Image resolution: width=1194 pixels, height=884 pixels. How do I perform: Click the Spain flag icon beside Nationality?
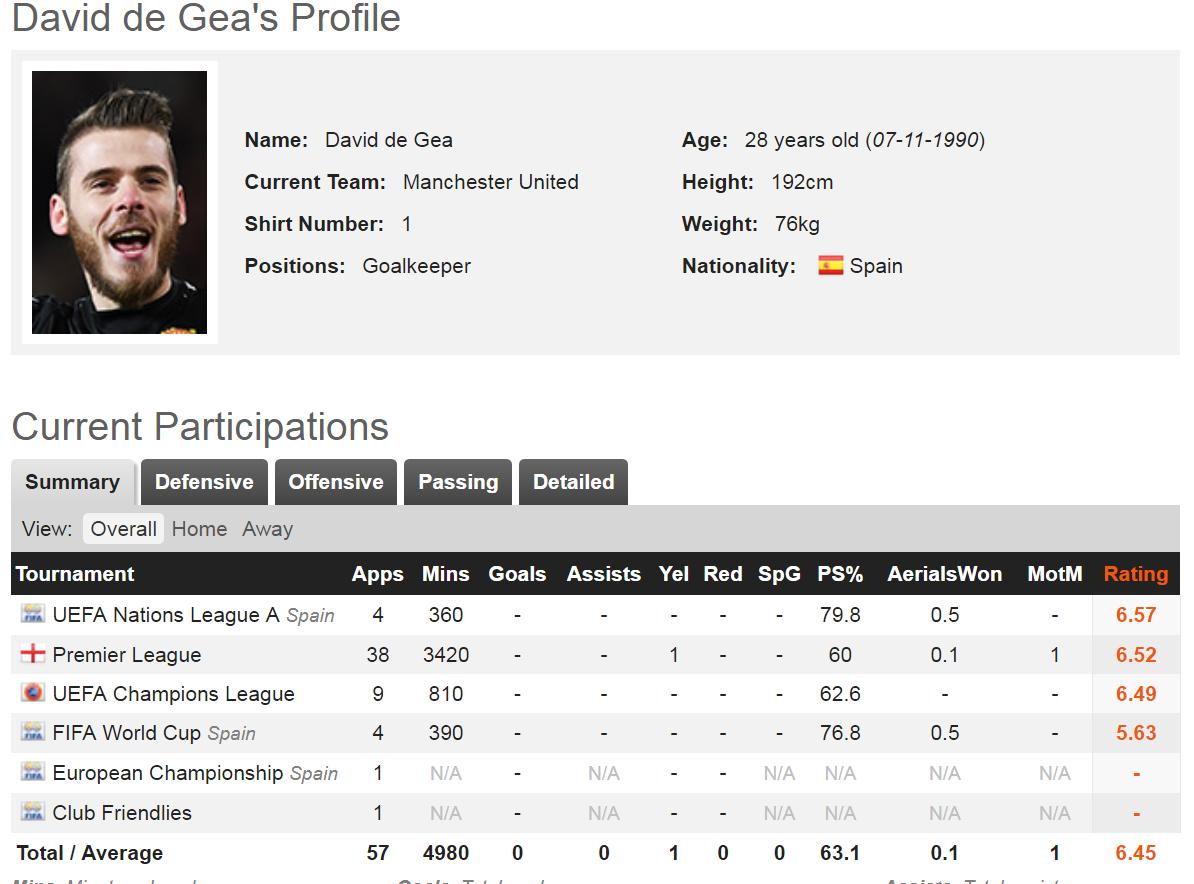click(830, 266)
